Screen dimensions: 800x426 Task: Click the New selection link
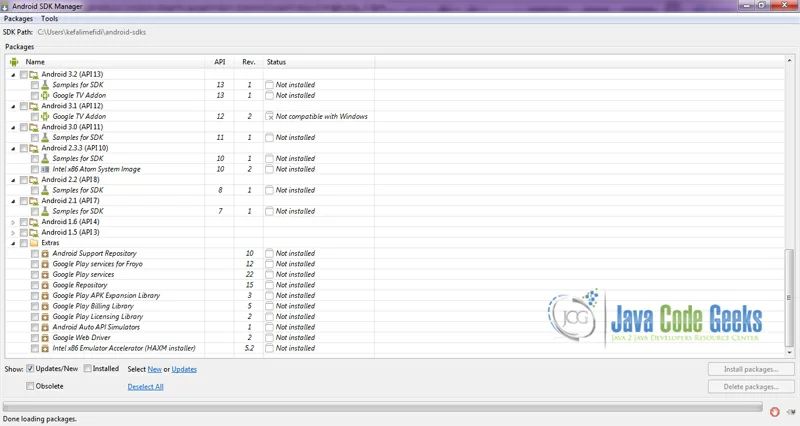point(155,369)
